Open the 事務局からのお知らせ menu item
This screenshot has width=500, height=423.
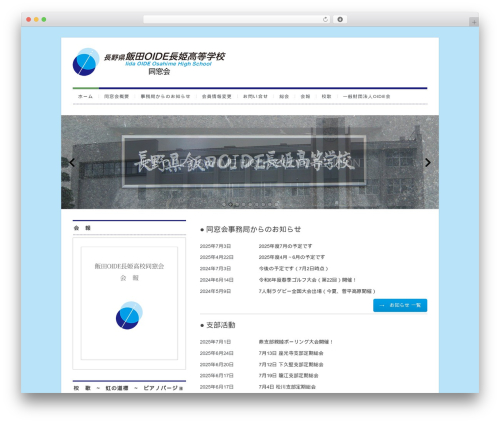(165, 96)
